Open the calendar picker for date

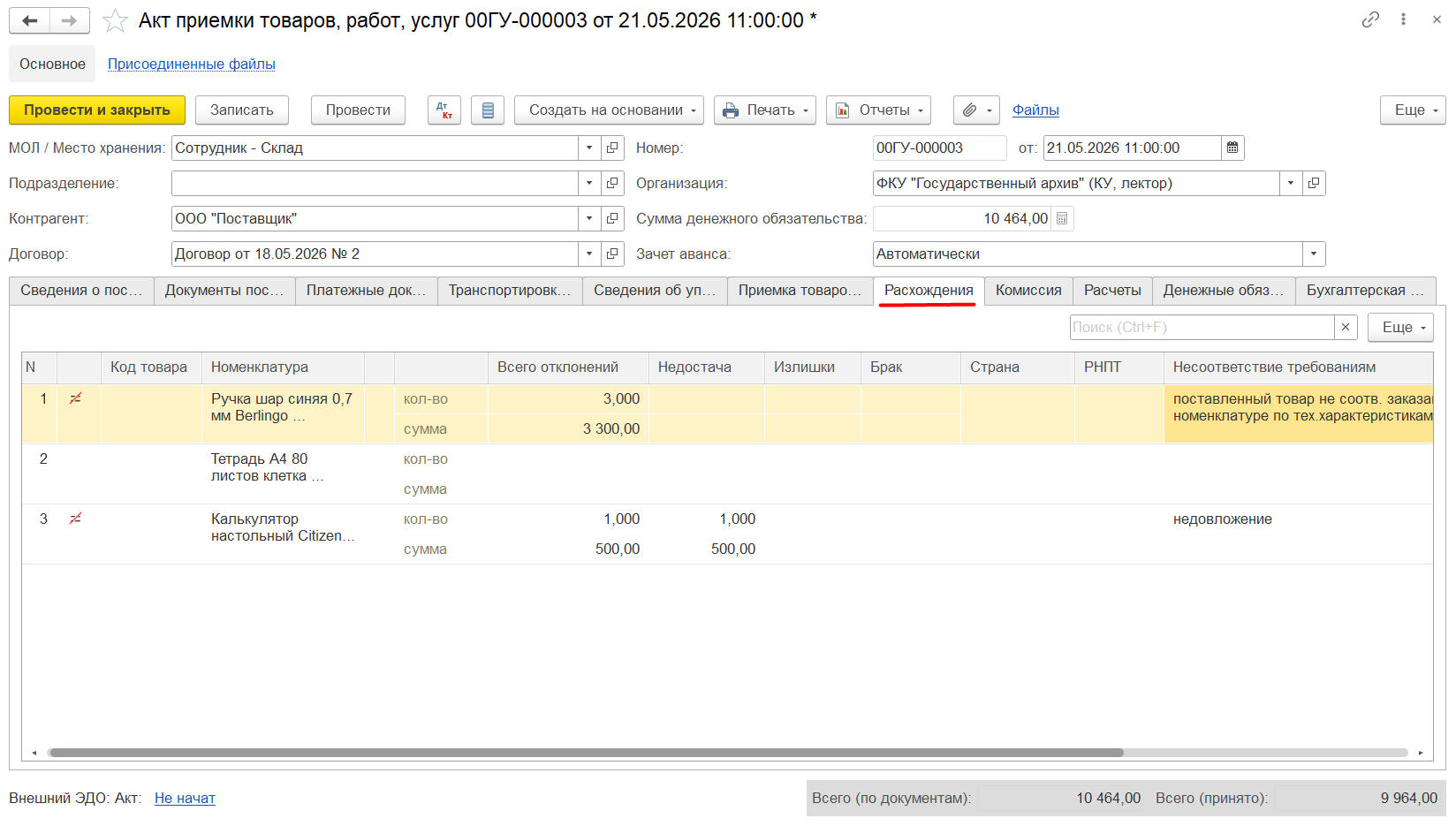click(x=1232, y=148)
